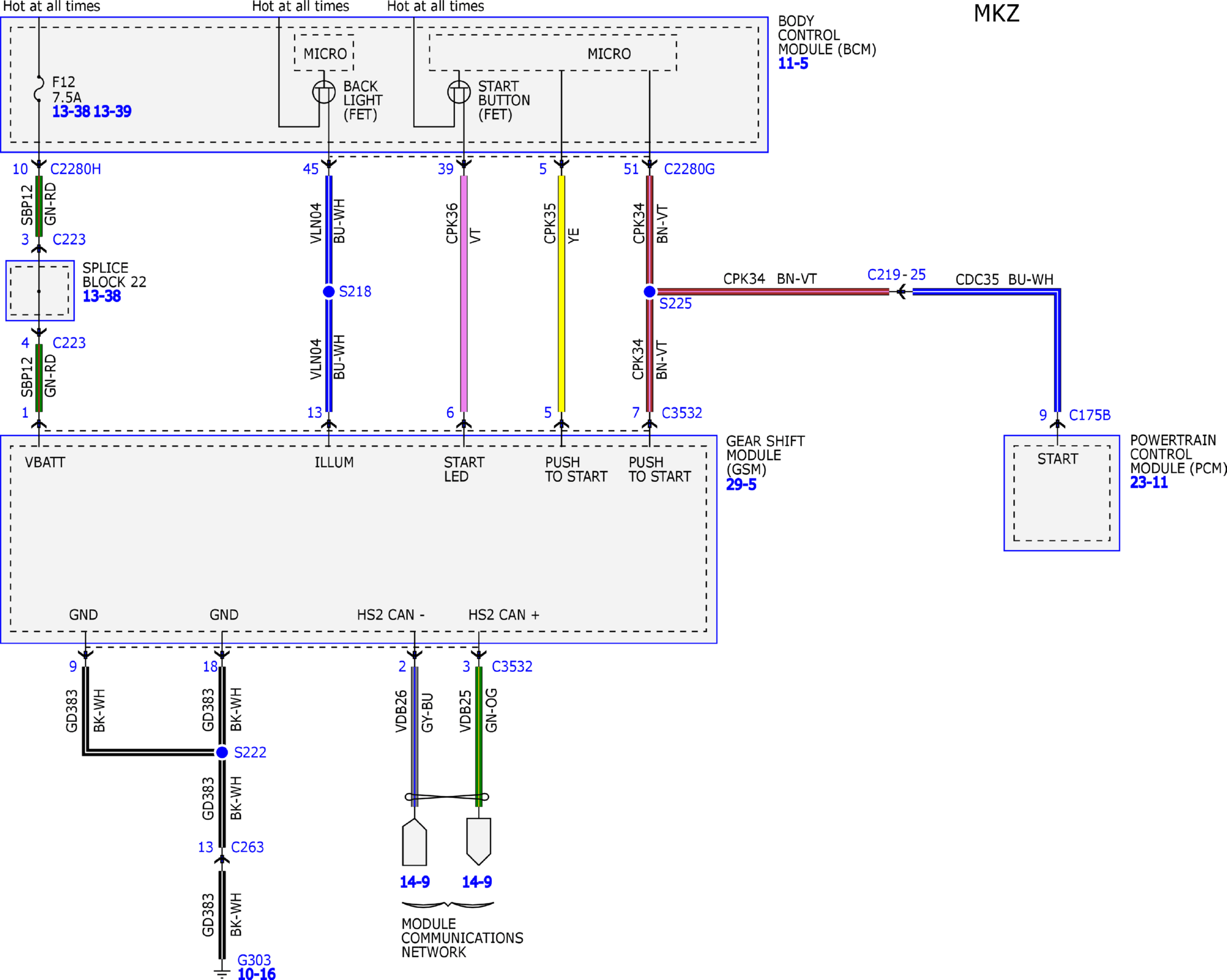The image size is (1227, 980).
Task: Open the 29-5 Gear Shift Module reference
Action: point(741,484)
